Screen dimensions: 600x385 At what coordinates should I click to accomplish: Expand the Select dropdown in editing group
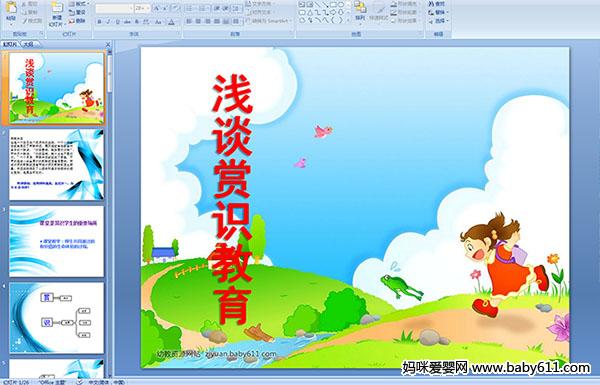(438, 21)
